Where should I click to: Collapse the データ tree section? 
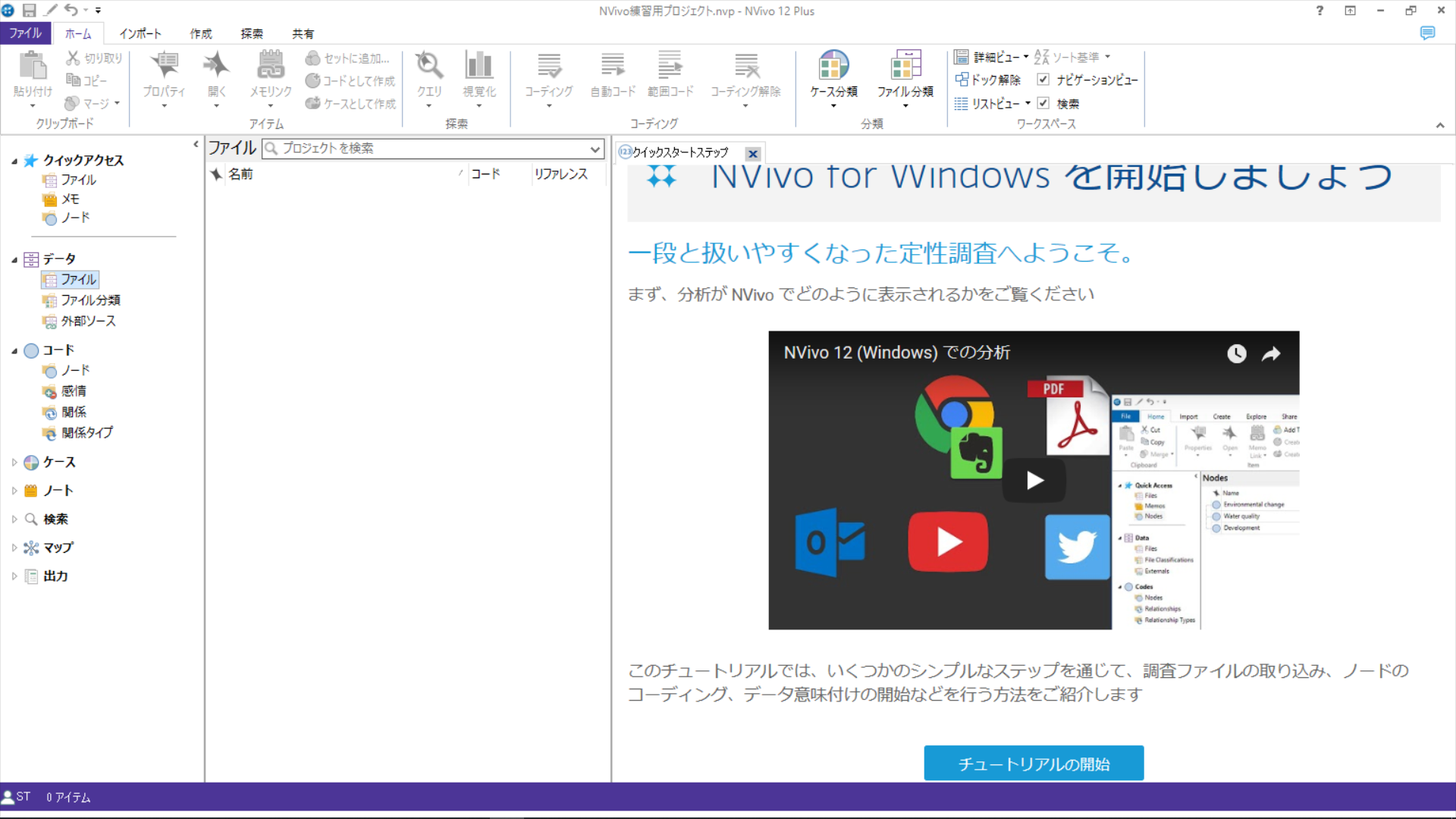pos(14,259)
